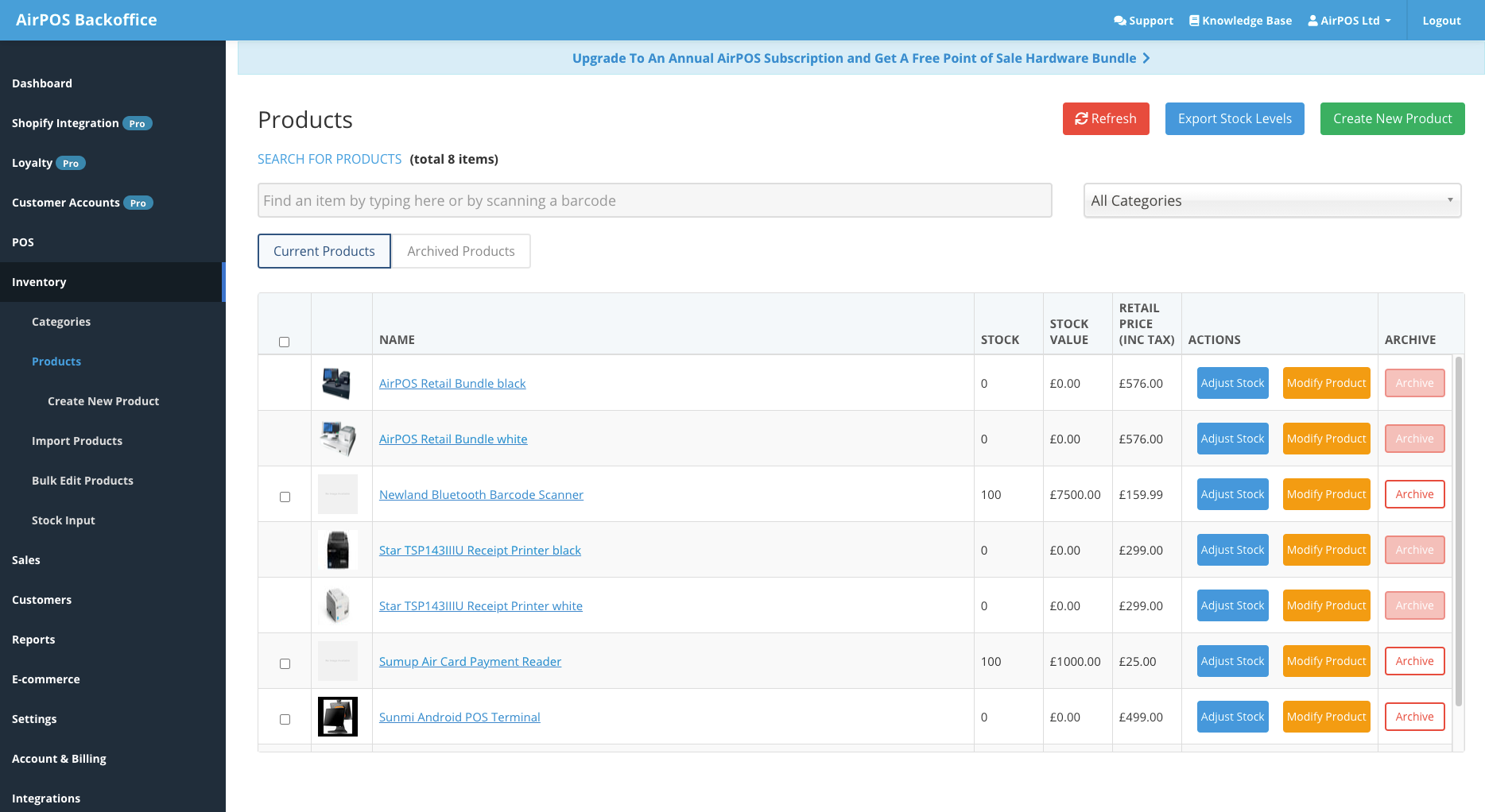1485x812 pixels.
Task: Click the annual subscription upgrade banner link
Action: [x=861, y=58]
